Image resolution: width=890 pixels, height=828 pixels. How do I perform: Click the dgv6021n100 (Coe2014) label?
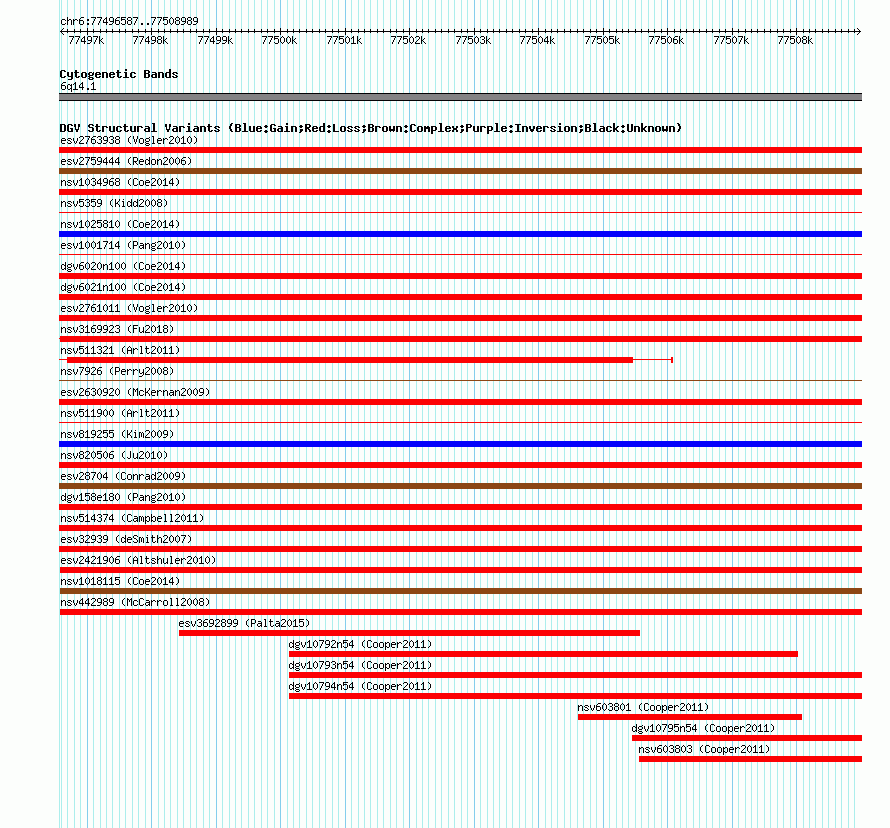tap(123, 287)
